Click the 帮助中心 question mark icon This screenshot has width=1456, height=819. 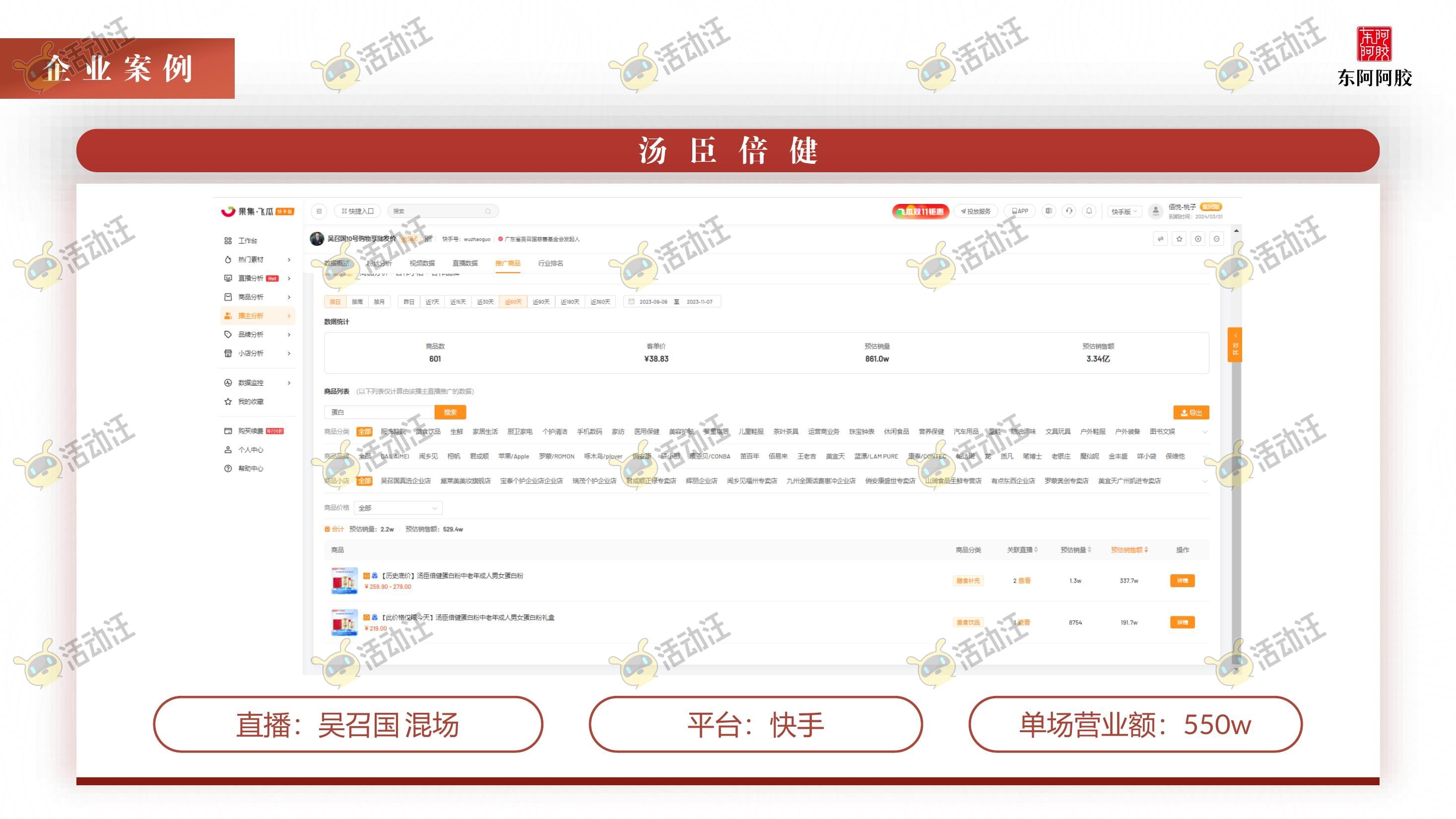228,469
